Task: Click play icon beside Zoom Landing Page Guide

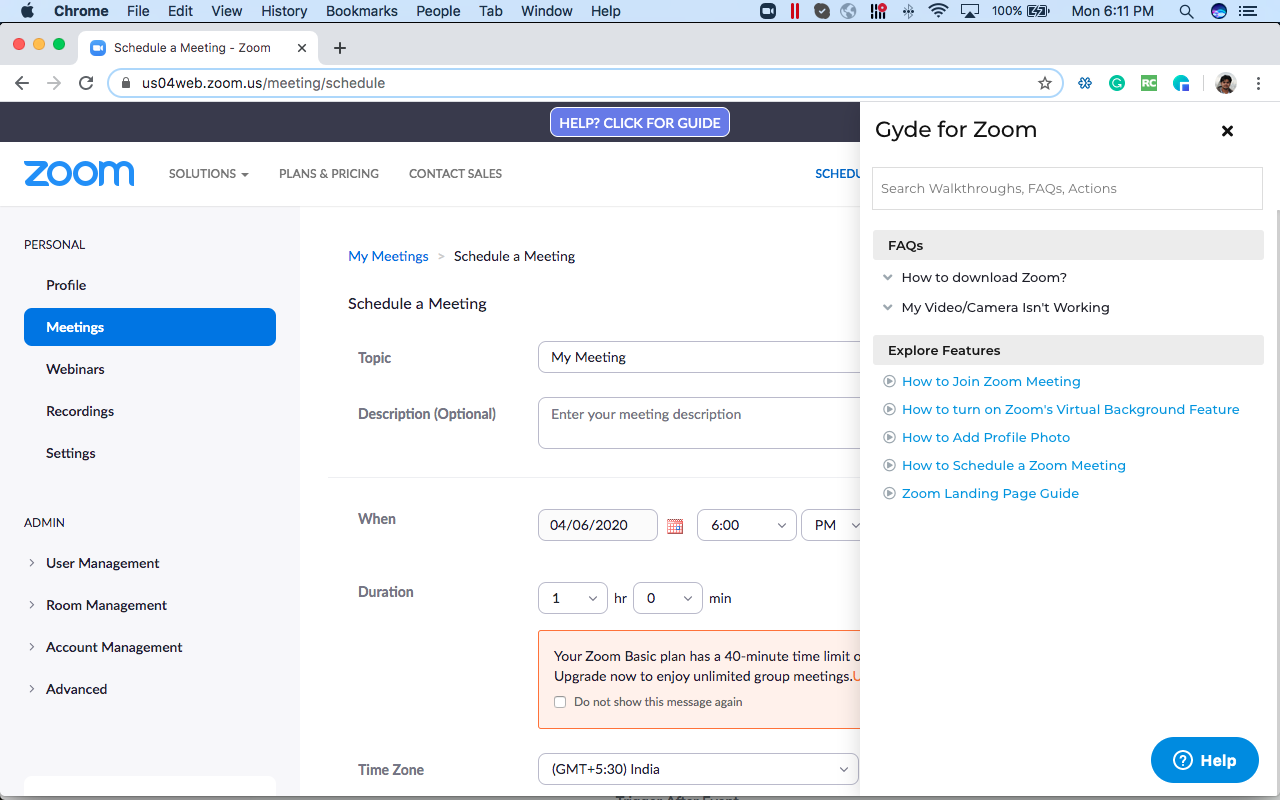Action: point(889,493)
